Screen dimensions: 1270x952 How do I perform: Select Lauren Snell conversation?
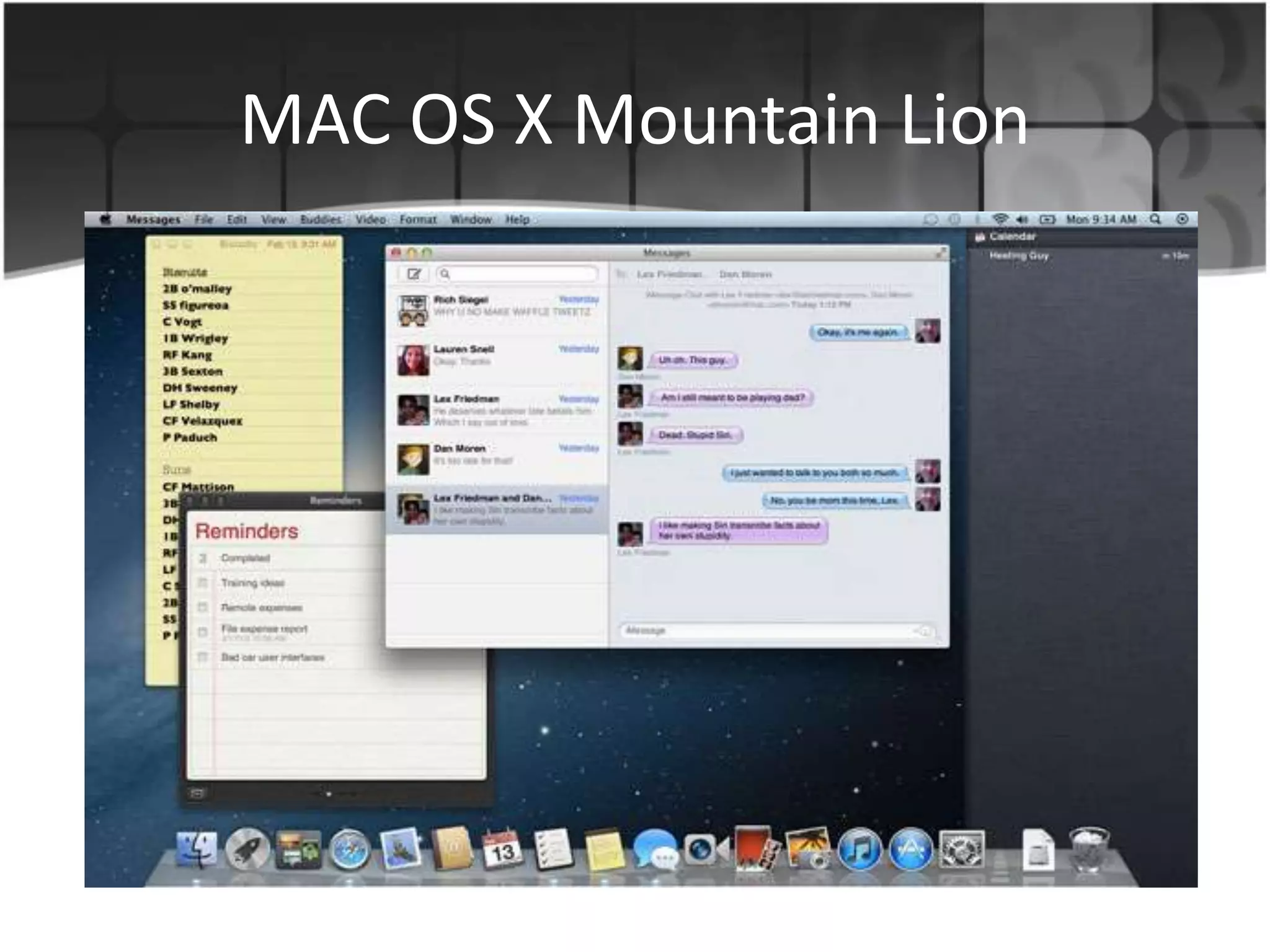click(497, 359)
